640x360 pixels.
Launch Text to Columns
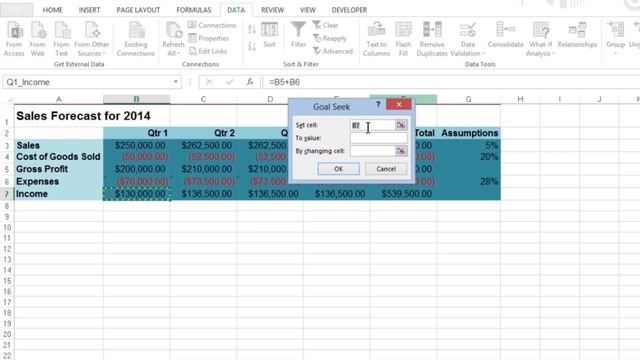click(376, 39)
